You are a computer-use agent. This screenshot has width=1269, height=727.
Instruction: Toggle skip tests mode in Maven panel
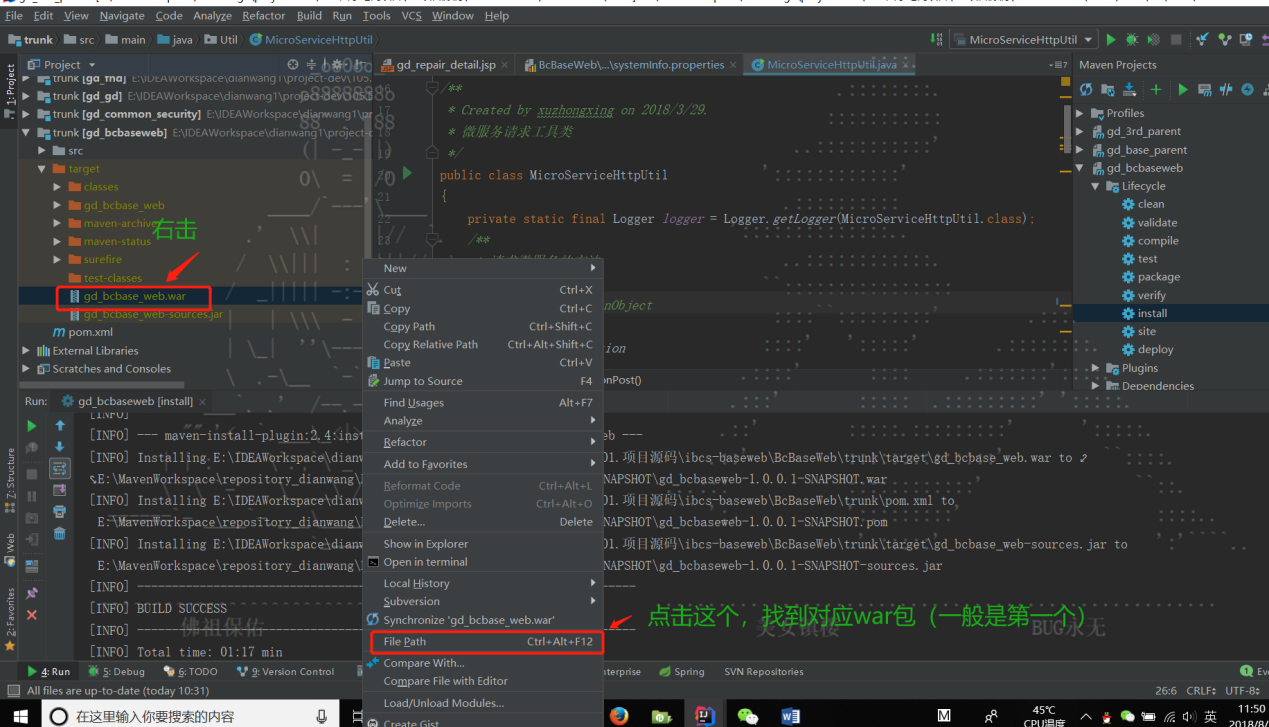(1247, 89)
